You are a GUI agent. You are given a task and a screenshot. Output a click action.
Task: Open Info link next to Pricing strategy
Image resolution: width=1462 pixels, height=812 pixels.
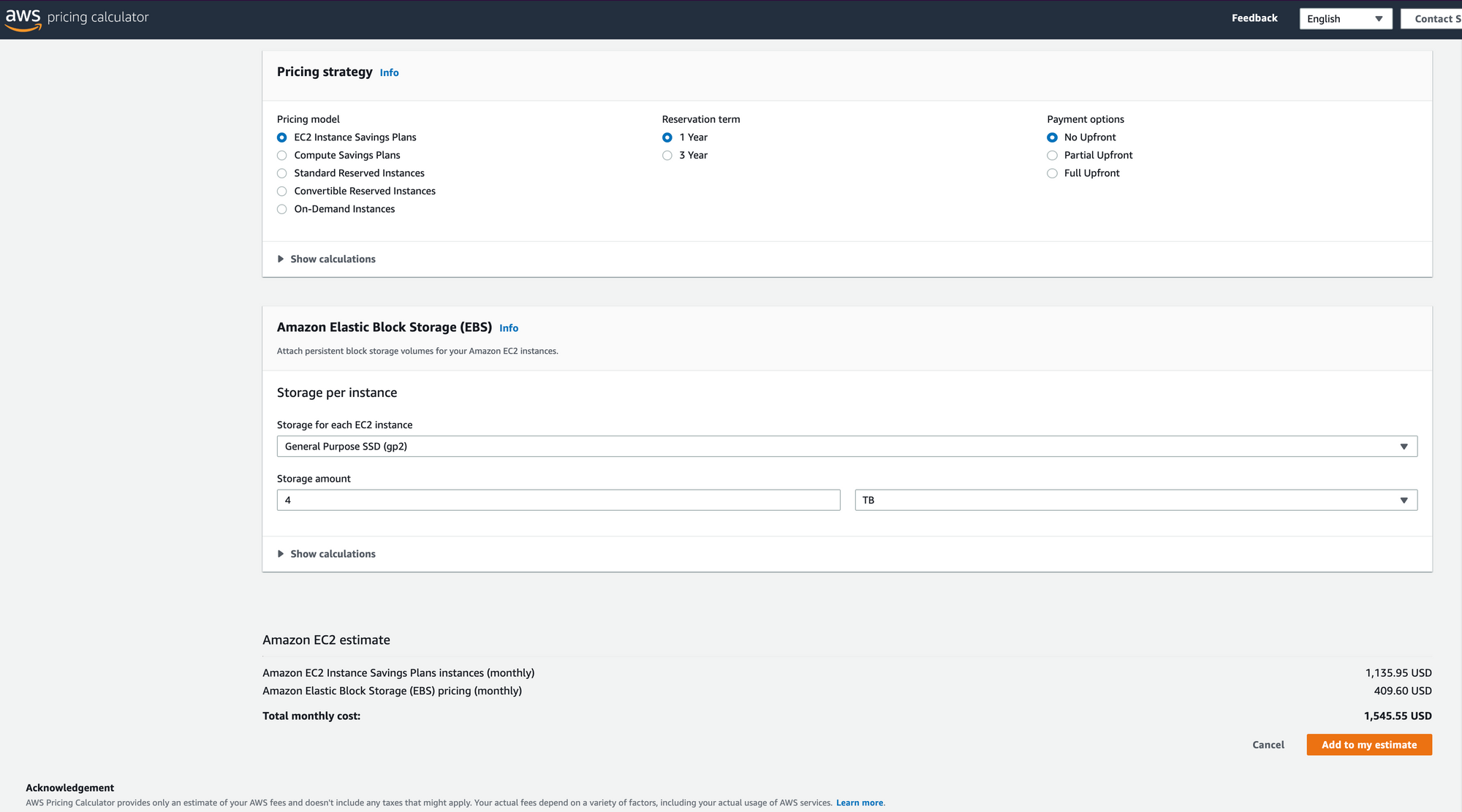tap(389, 73)
